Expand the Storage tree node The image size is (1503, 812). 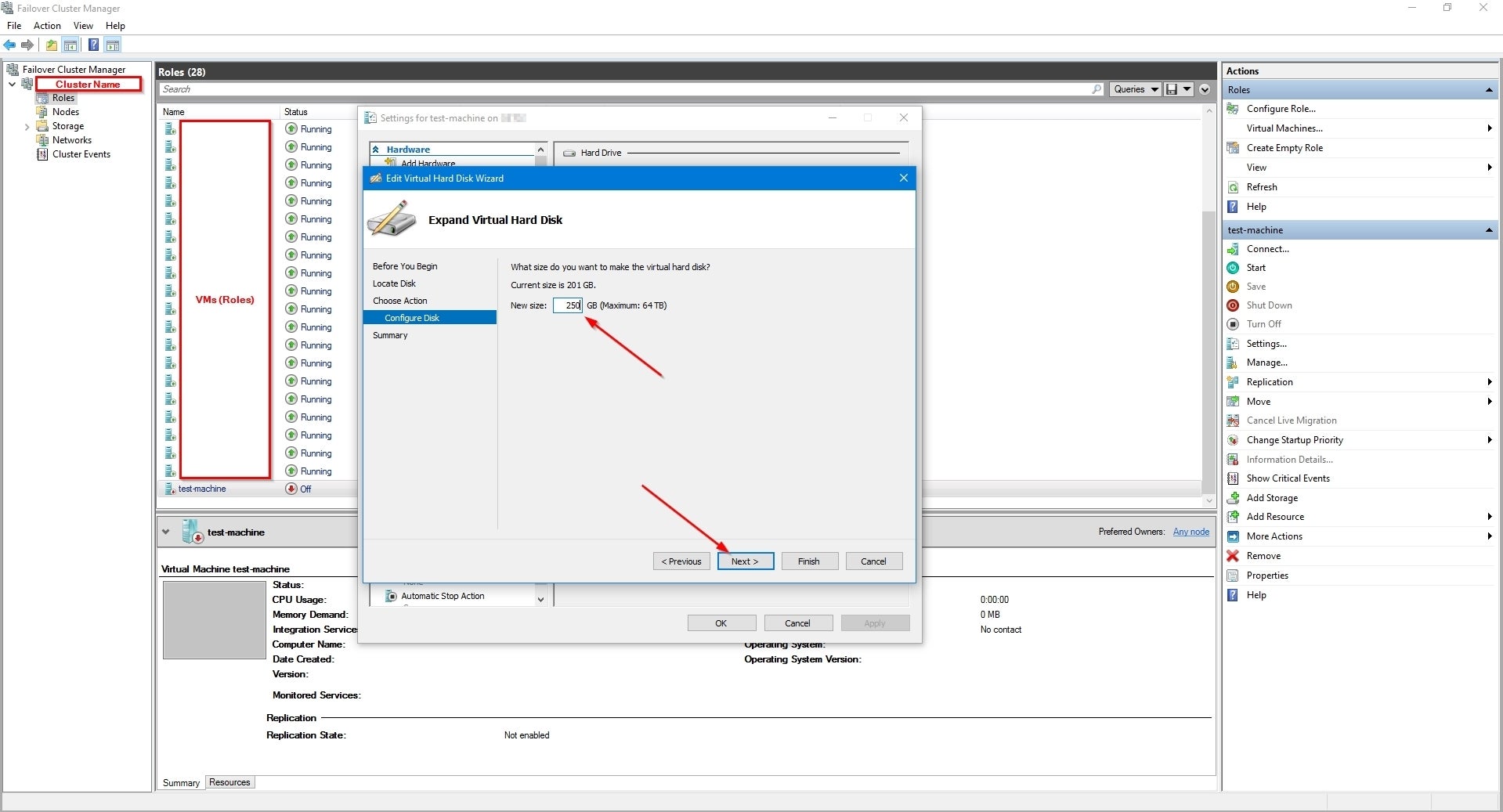[x=27, y=126]
